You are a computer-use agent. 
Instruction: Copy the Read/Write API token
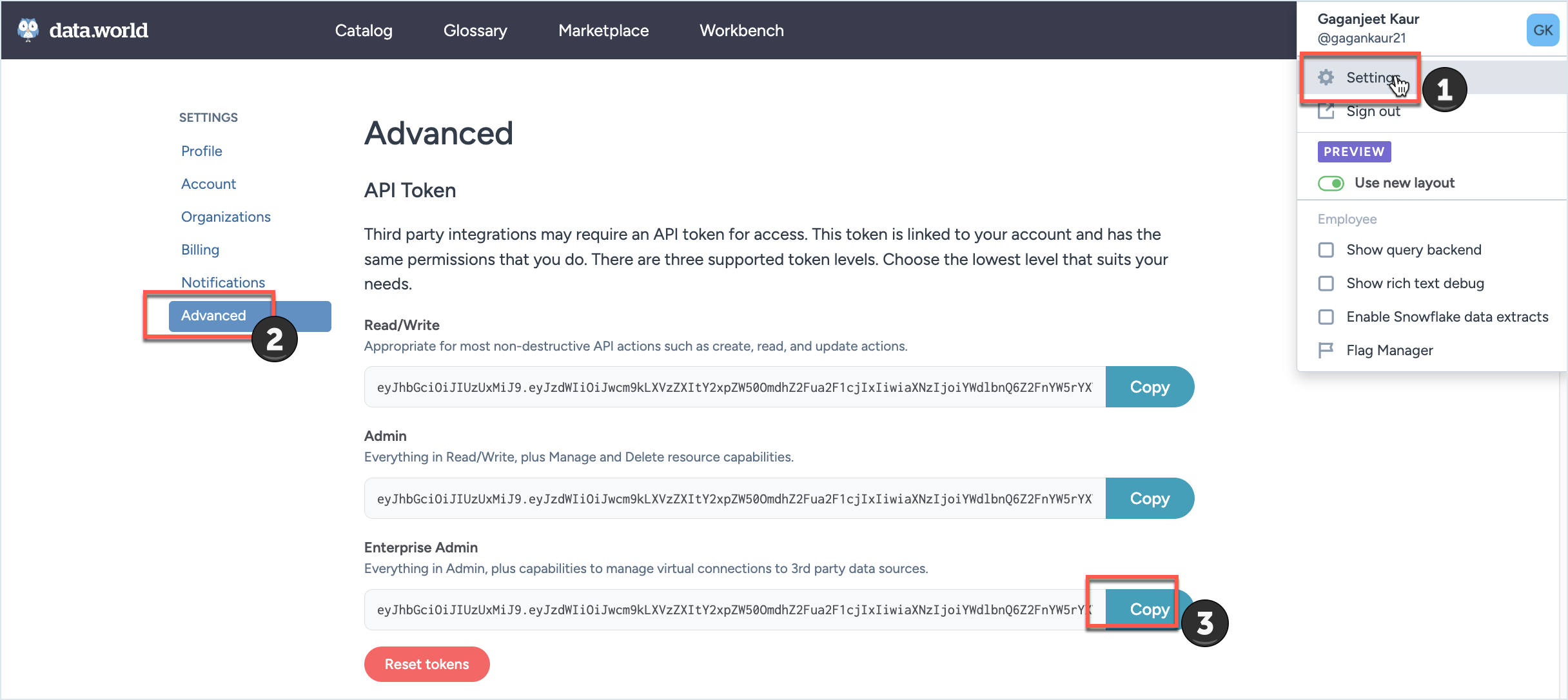(1150, 387)
